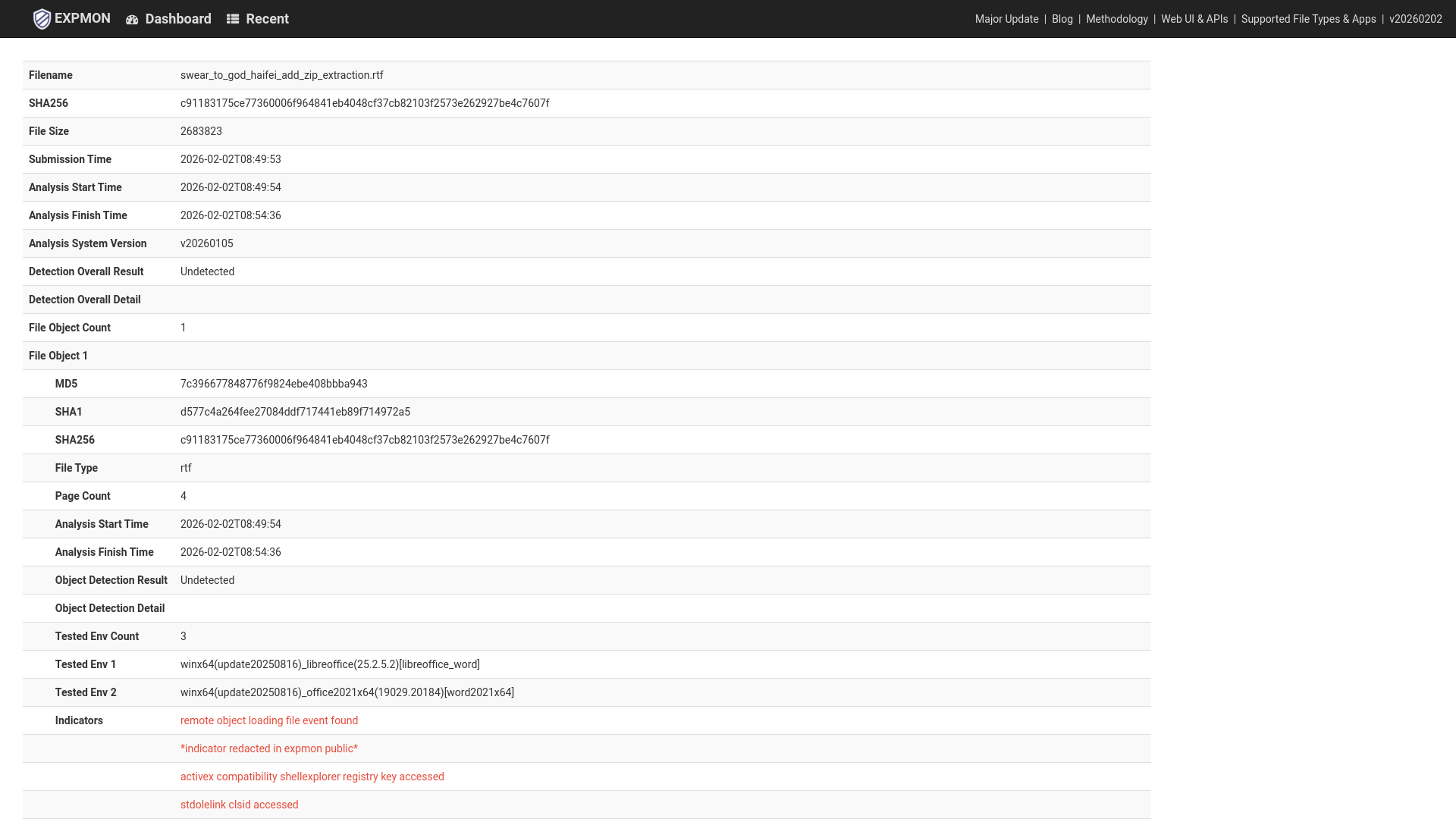This screenshot has height=819, width=1456.
Task: Click indicator 'stdolelink clsid accessed'
Action: pyautogui.click(x=239, y=804)
